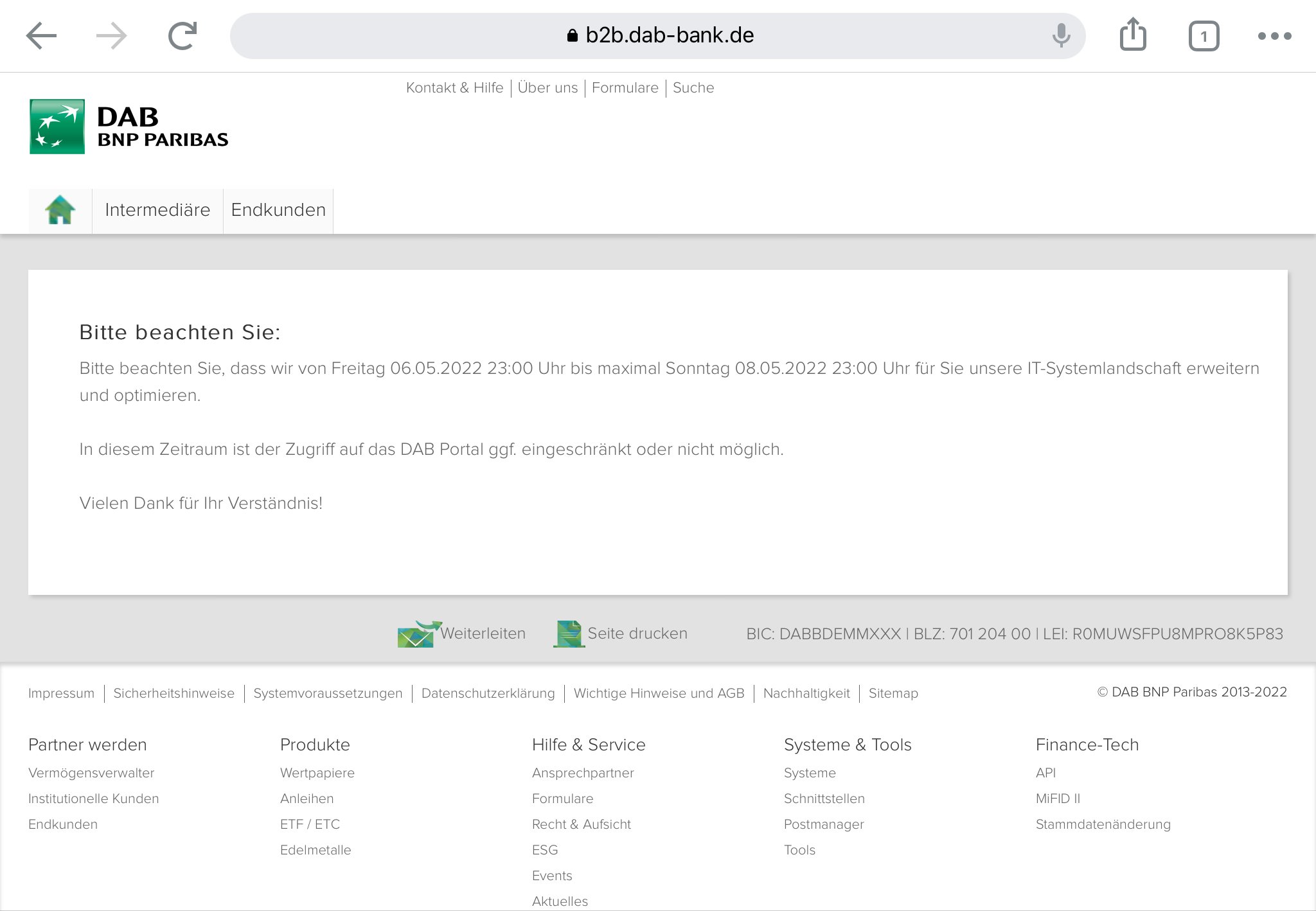Open MiFID II under Finance-Tech
The width and height of the screenshot is (1316, 911).
[x=1058, y=799]
